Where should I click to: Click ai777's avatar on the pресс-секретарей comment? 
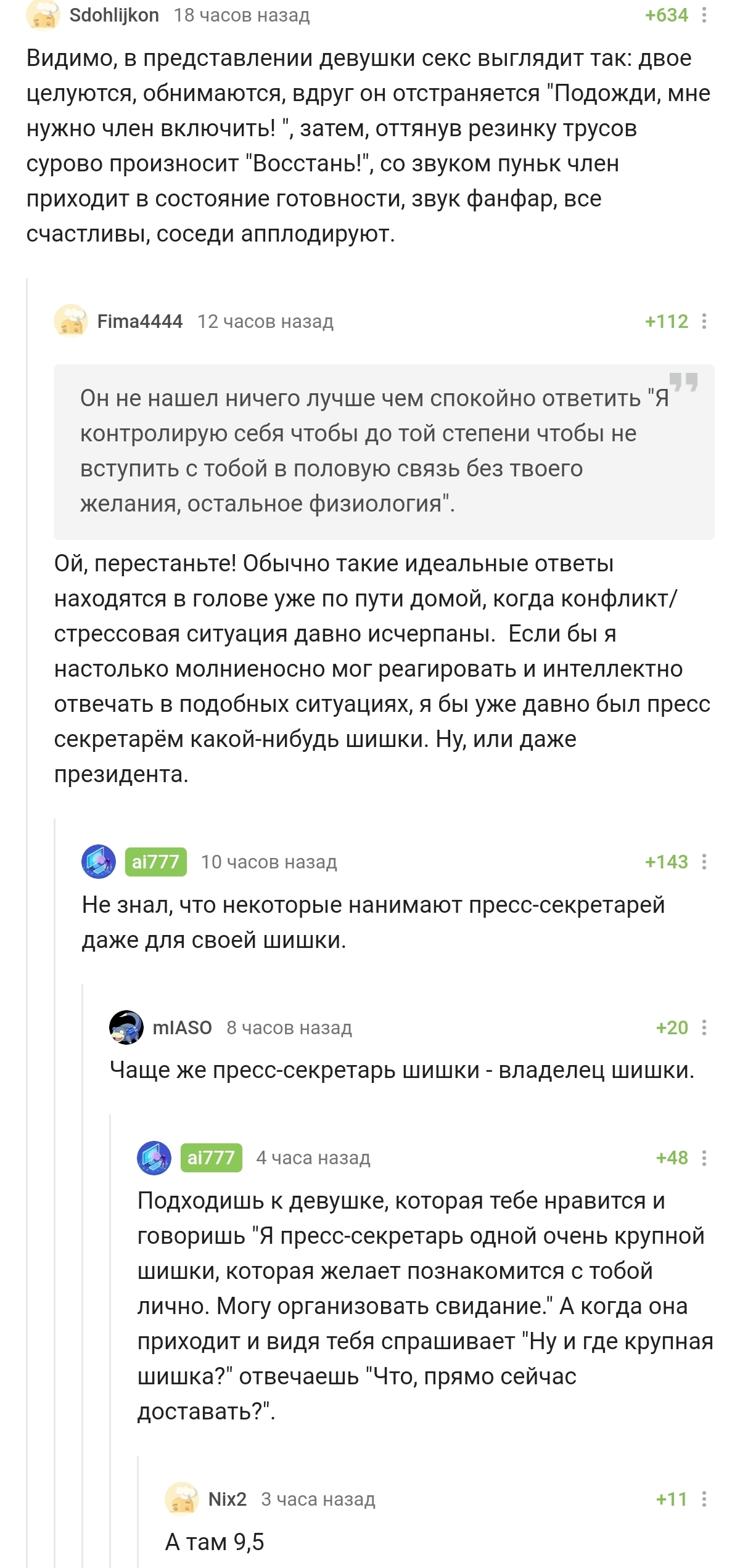click(x=99, y=862)
